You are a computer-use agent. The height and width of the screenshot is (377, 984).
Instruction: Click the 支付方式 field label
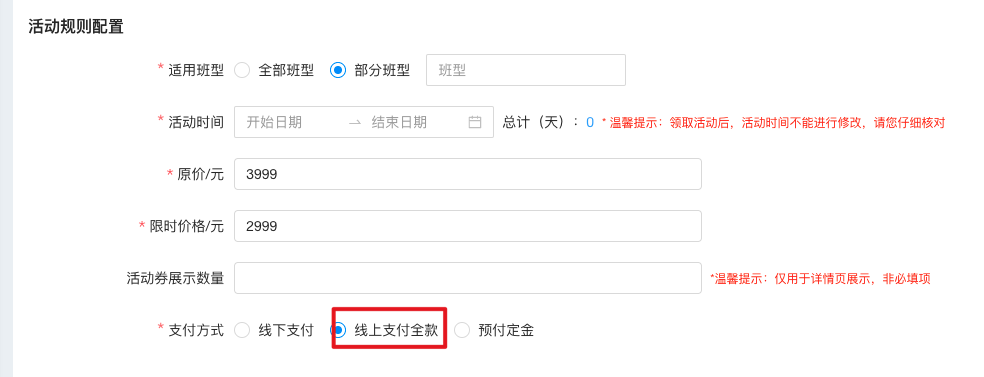tap(196, 331)
